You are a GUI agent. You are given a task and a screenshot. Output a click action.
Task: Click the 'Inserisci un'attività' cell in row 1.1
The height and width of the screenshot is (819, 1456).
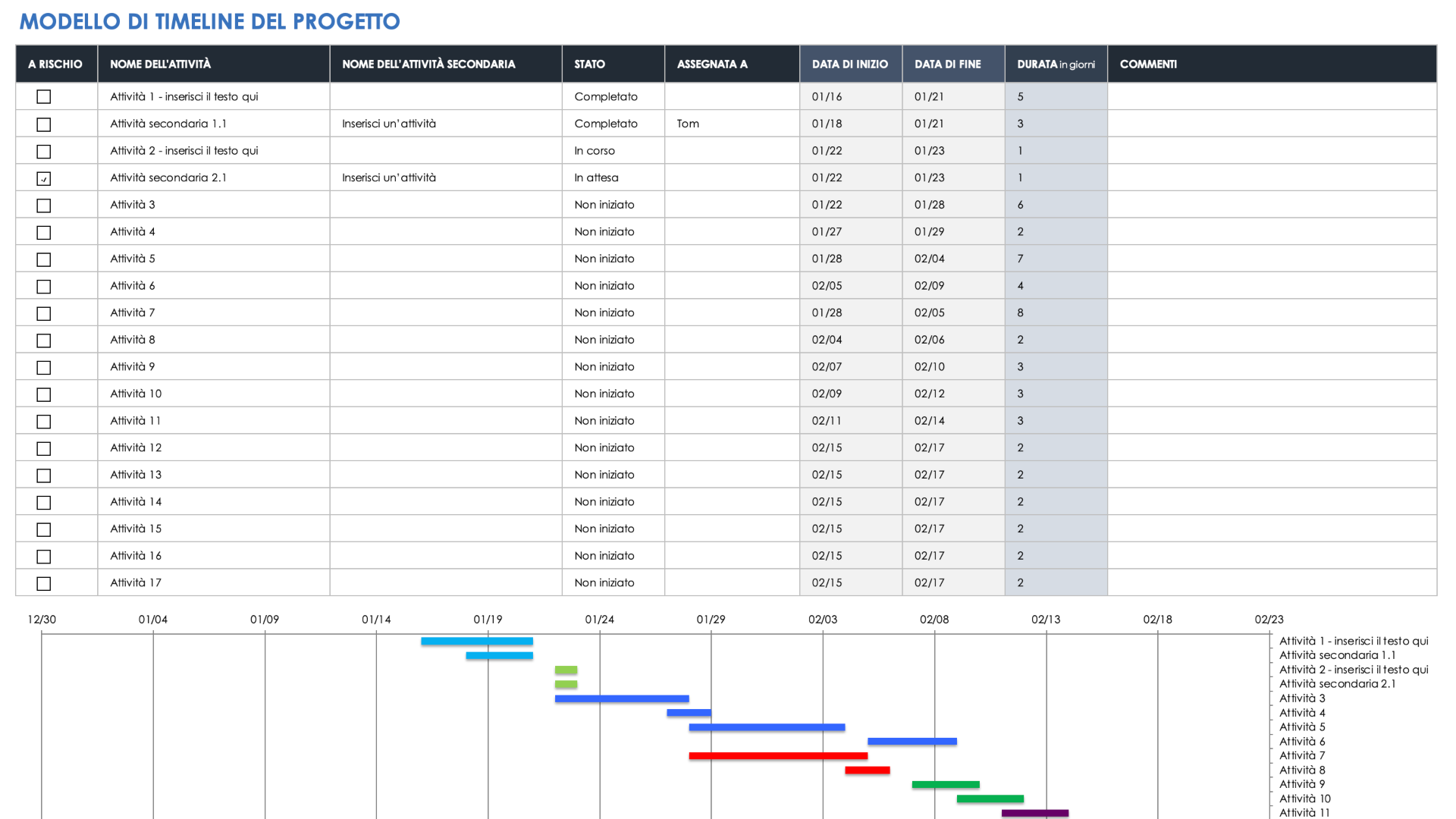[x=446, y=124]
